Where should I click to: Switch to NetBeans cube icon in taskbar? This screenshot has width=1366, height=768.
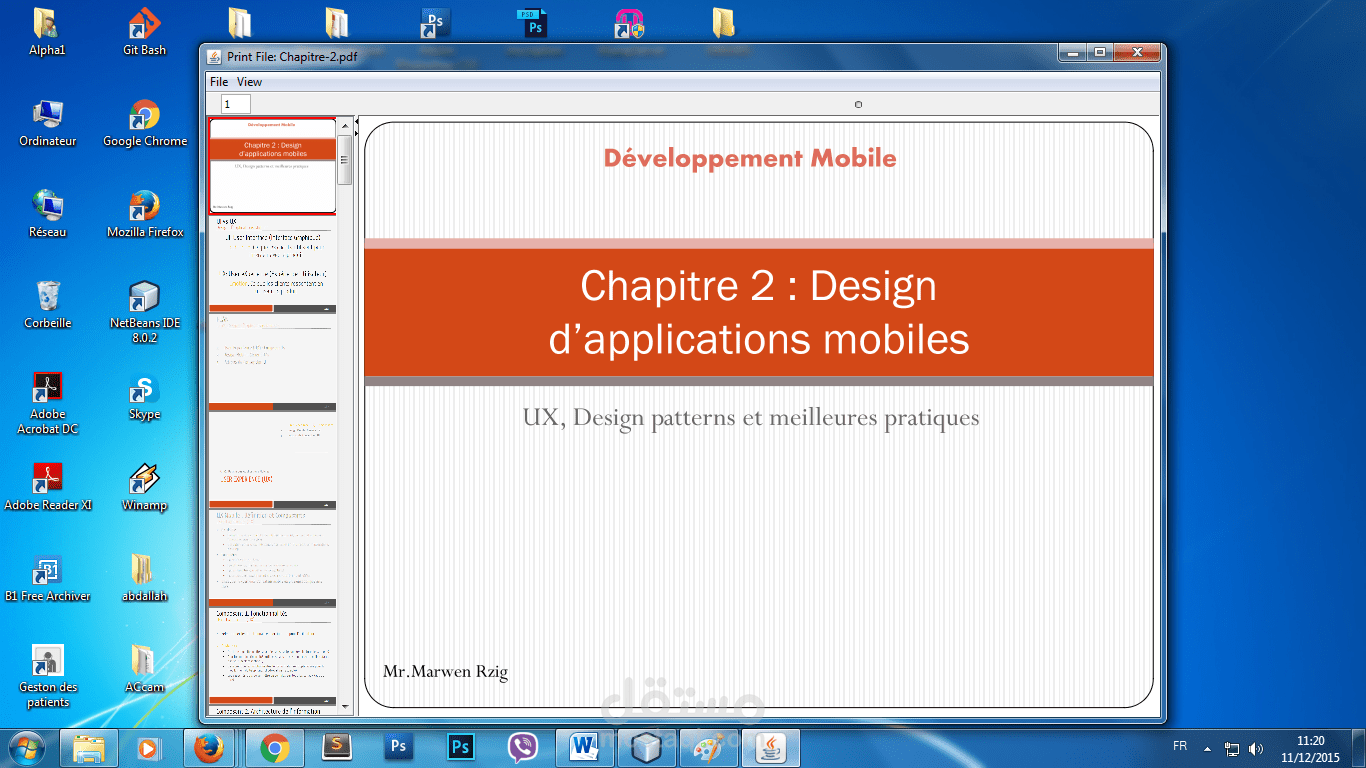(x=647, y=747)
